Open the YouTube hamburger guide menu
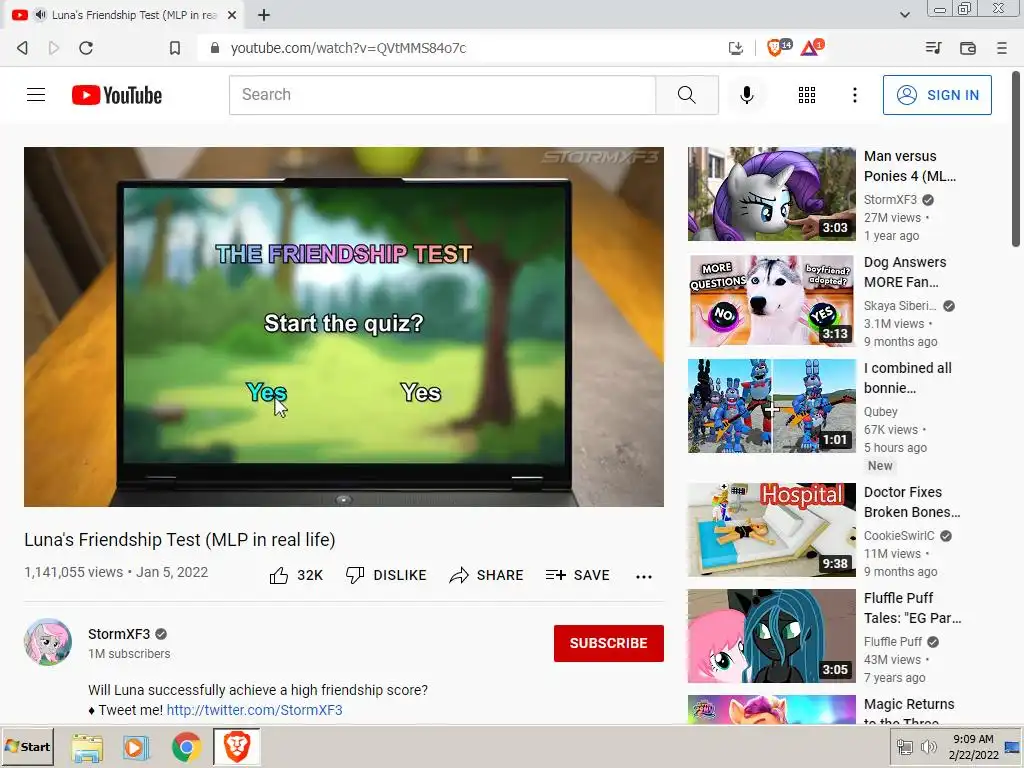 point(36,95)
